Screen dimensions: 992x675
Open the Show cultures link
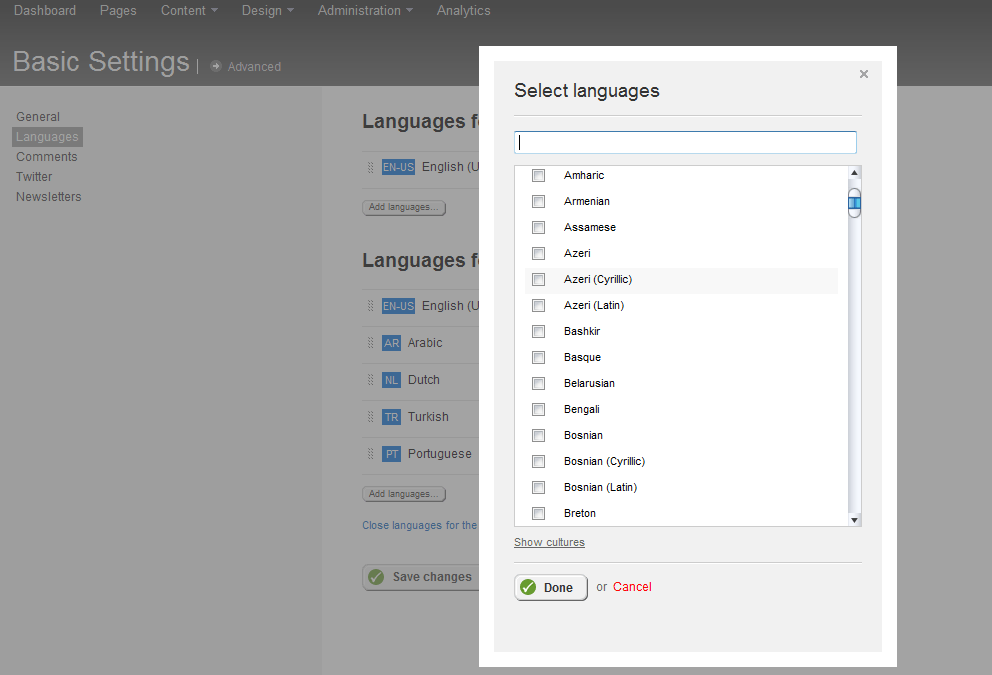[x=549, y=542]
